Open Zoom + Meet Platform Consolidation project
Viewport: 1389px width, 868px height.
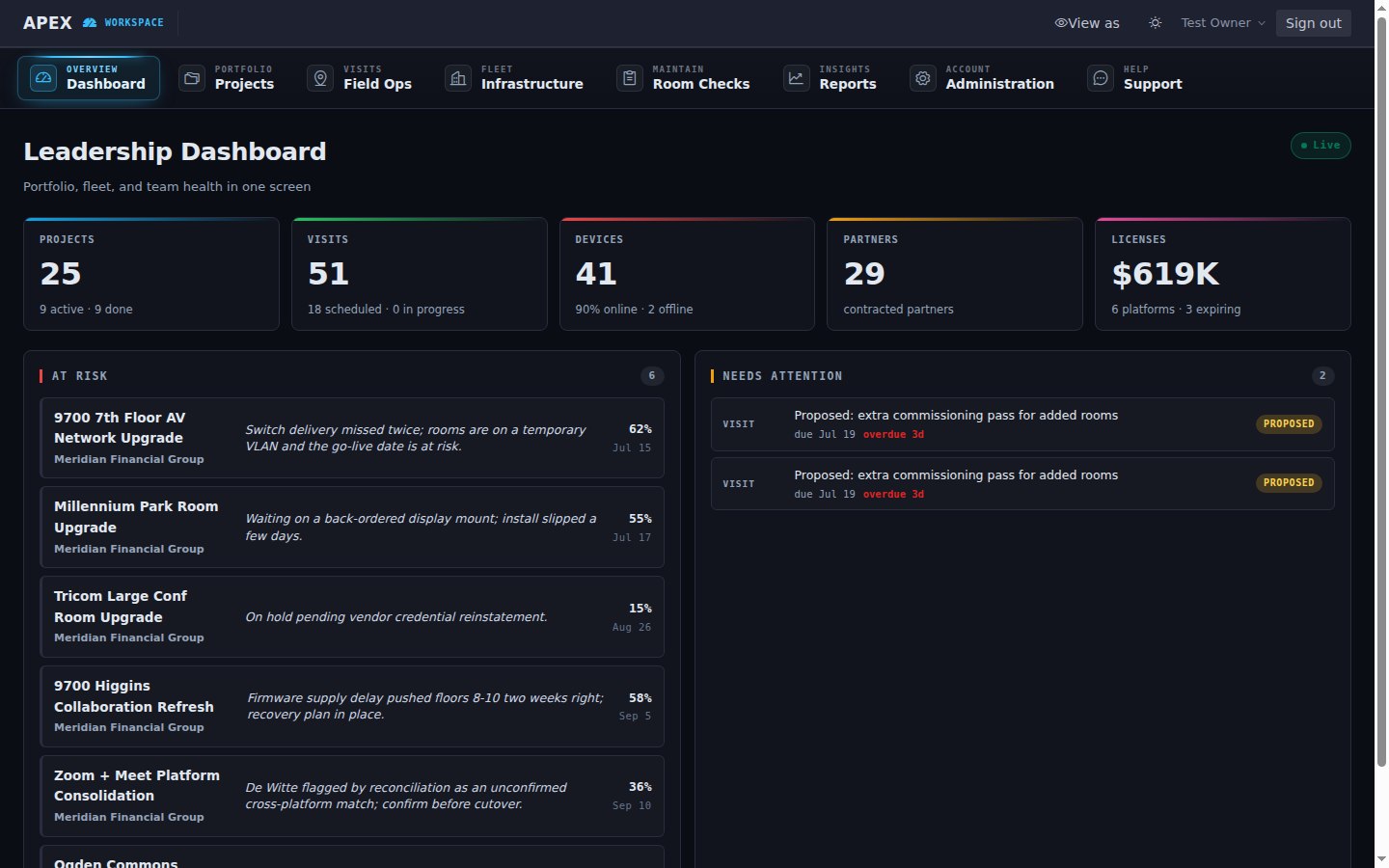pos(352,796)
